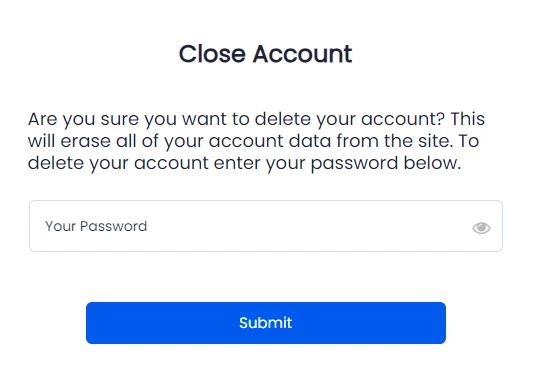Confirm account deletion with Submit
This screenshot has width=535, height=385.
point(266,323)
